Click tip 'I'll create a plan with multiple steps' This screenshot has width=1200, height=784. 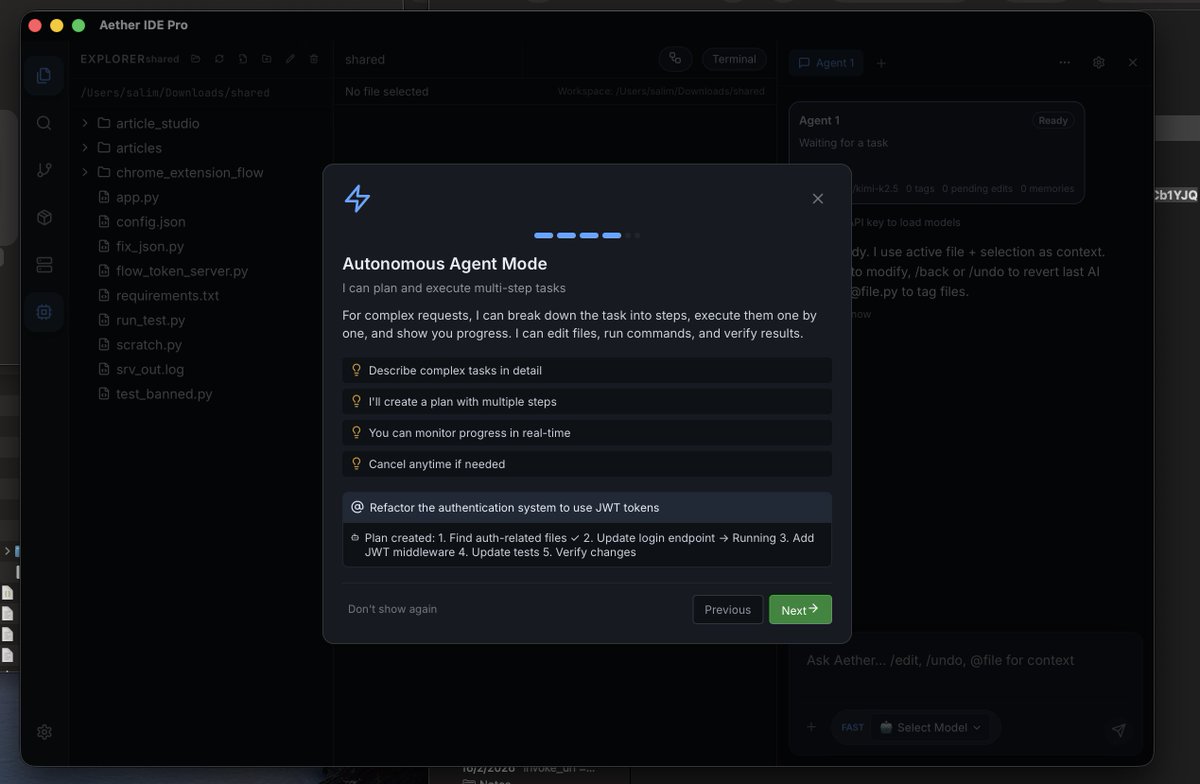click(587, 401)
